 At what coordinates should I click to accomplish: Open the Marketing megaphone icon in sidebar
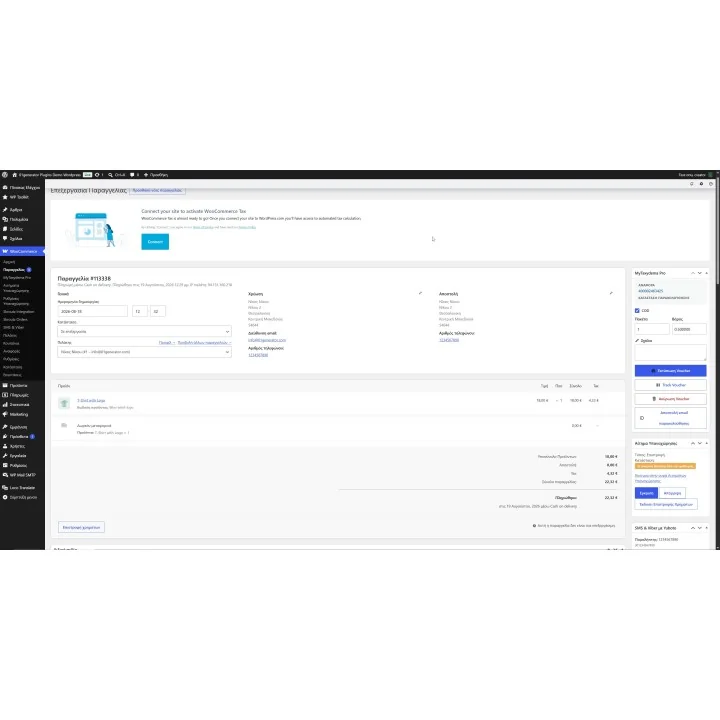[5, 414]
